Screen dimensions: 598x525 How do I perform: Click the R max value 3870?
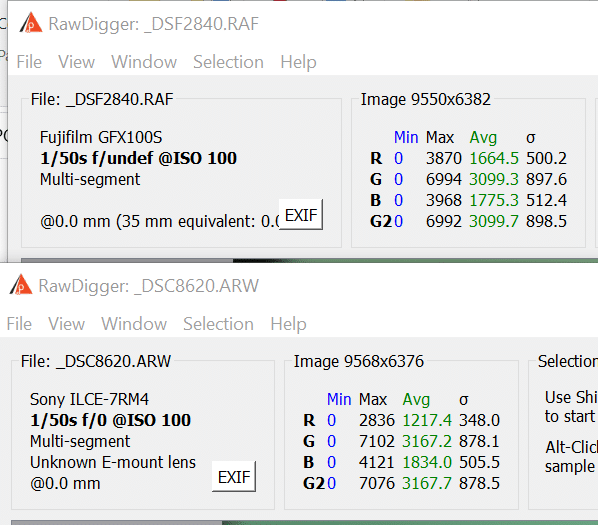[x=444, y=158]
